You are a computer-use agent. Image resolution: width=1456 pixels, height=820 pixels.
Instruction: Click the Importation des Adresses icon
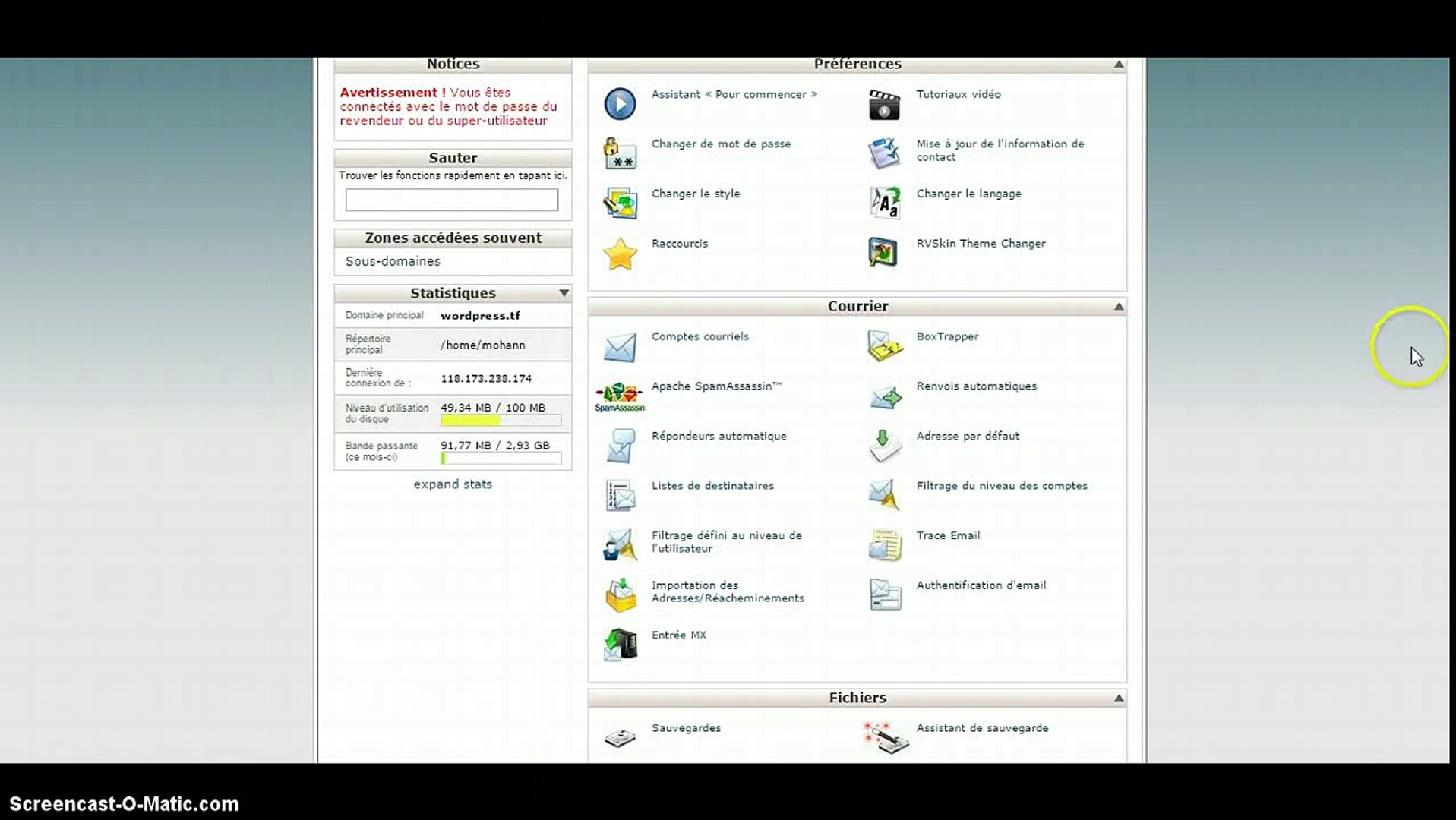pos(620,595)
